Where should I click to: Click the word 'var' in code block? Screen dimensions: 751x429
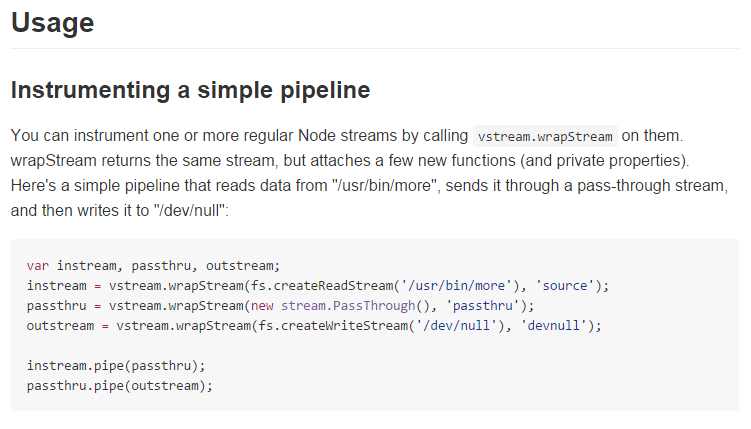[38, 266]
